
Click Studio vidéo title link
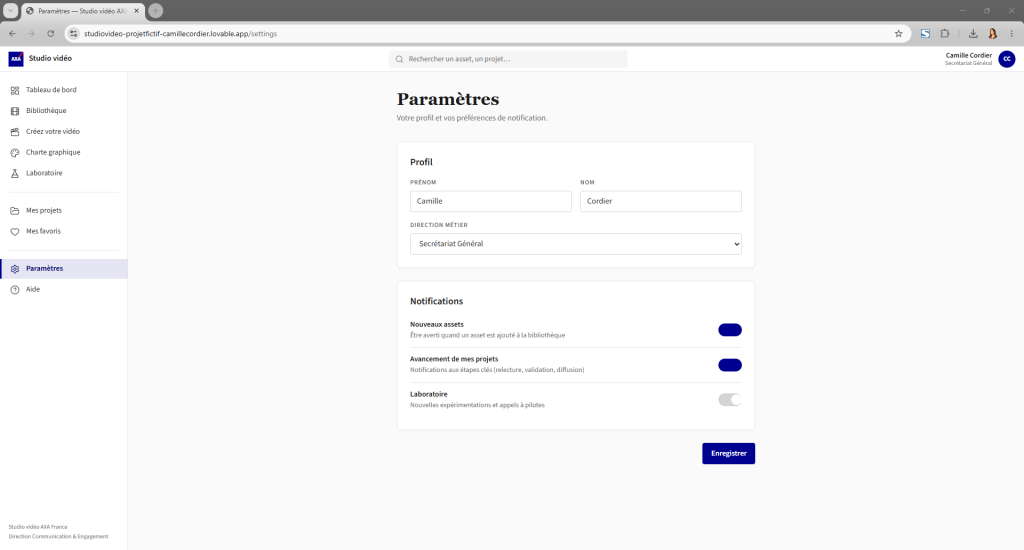[x=50, y=59]
